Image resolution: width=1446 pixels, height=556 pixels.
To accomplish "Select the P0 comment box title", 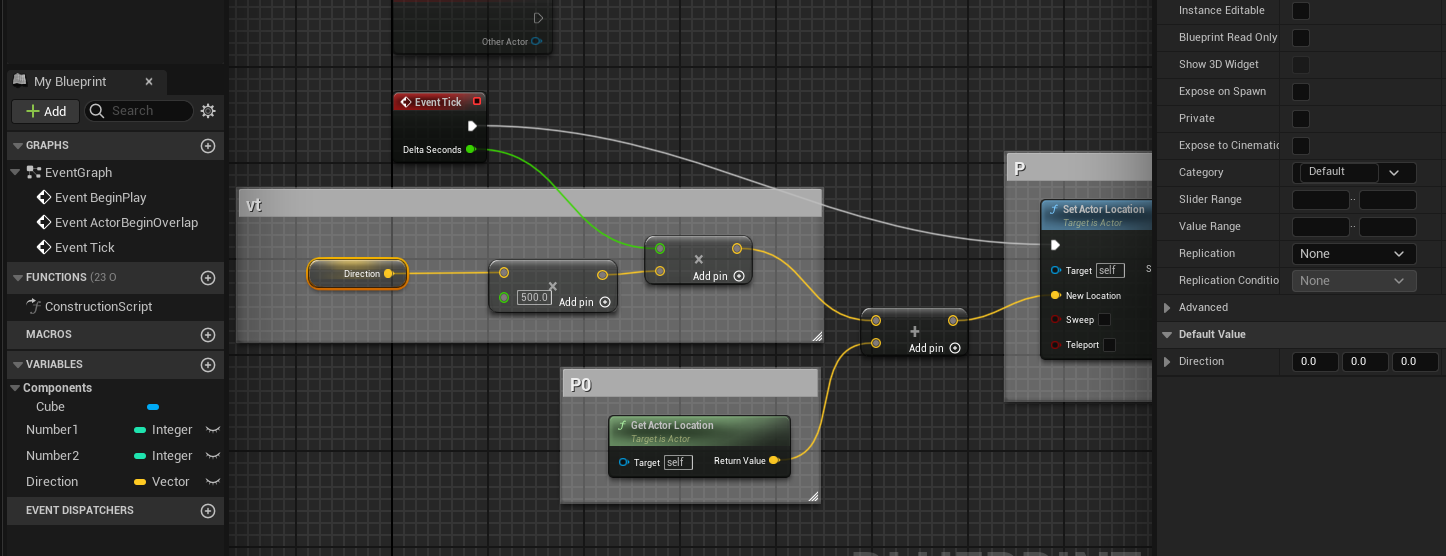I will point(690,384).
